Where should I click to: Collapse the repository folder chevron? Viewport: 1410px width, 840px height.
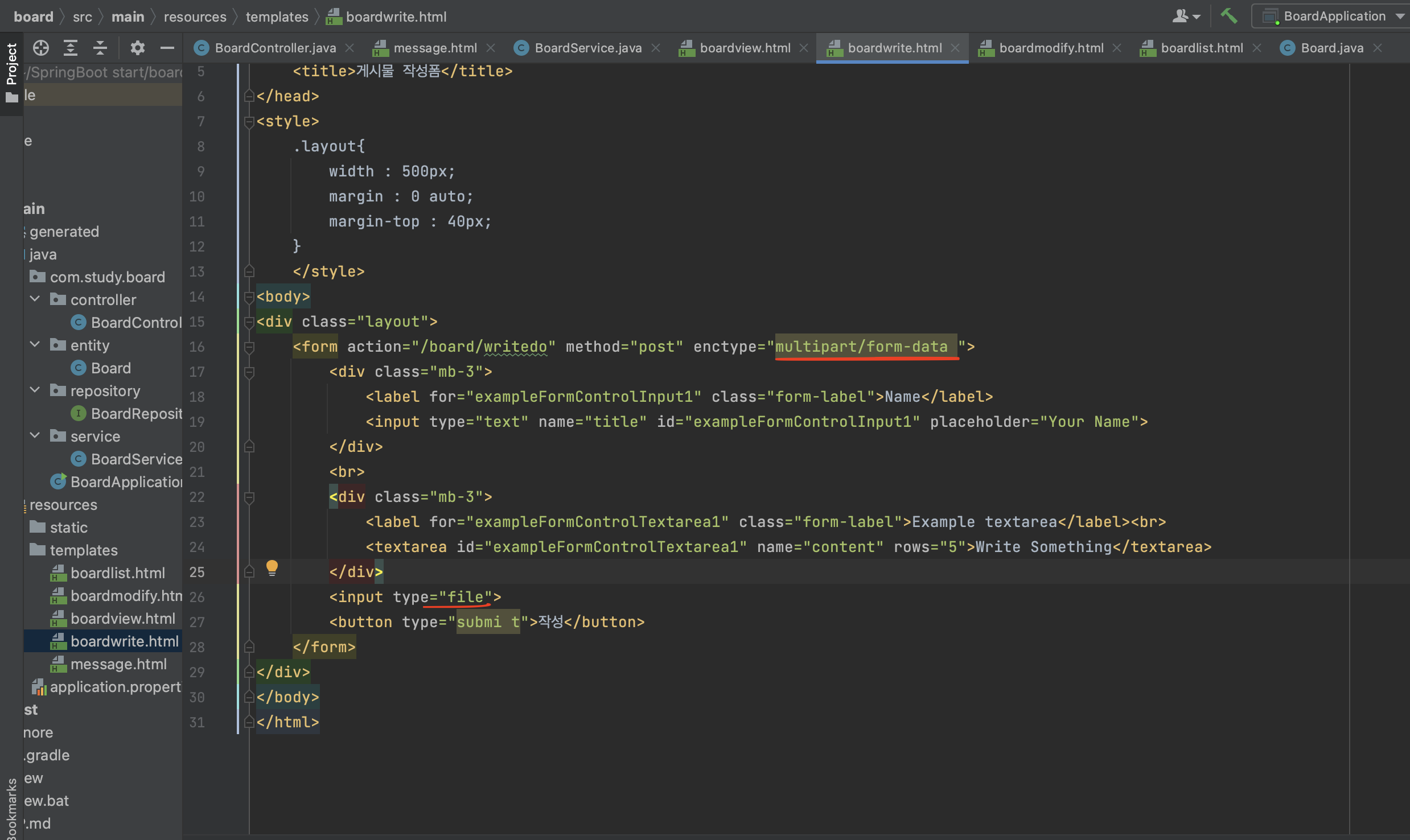click(x=35, y=390)
